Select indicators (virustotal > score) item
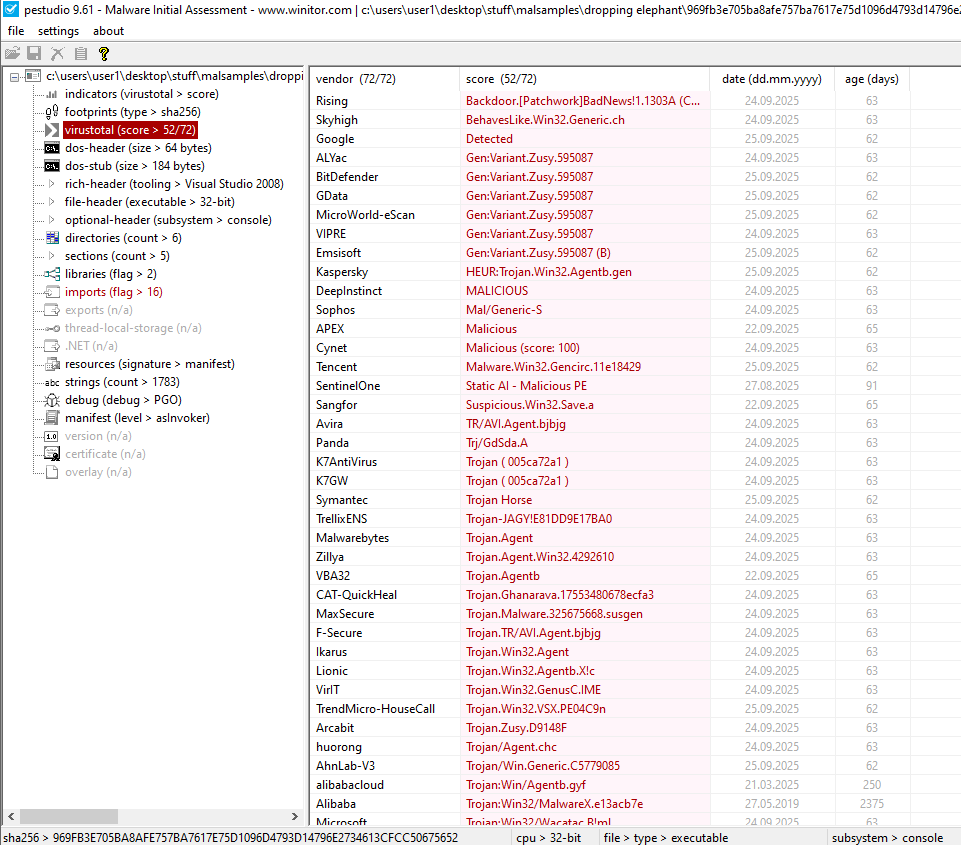This screenshot has width=961, height=845. pos(142,94)
